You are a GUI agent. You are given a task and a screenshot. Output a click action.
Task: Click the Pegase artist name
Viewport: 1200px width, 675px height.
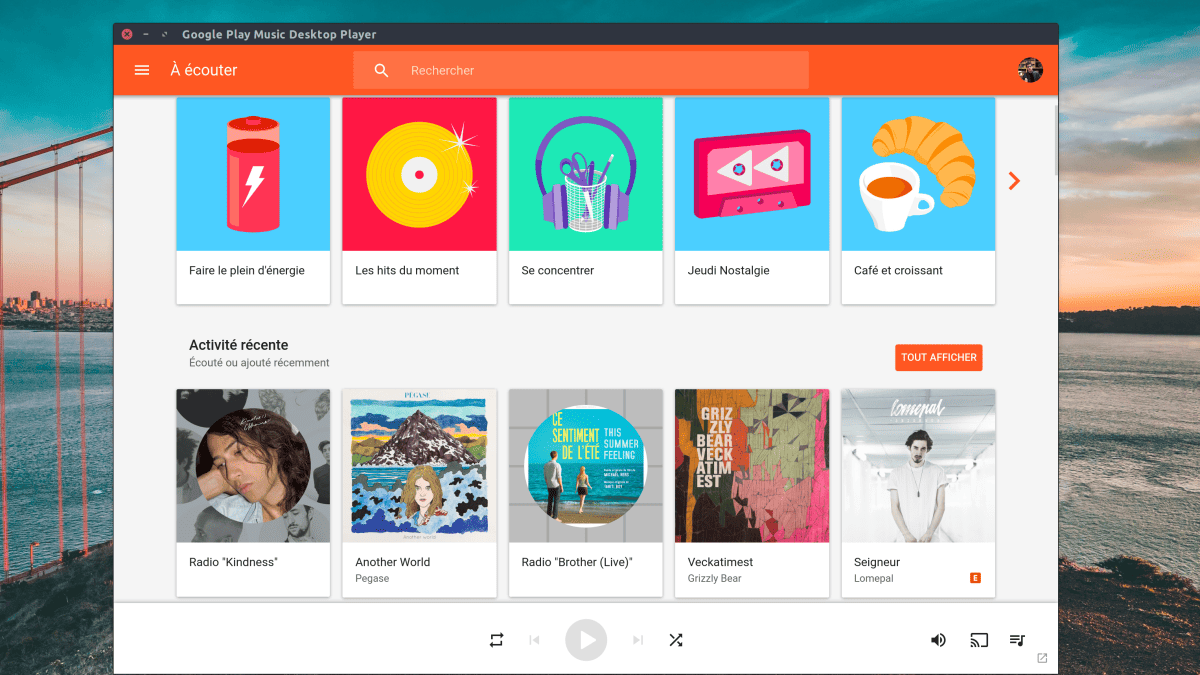pyautogui.click(x=372, y=579)
